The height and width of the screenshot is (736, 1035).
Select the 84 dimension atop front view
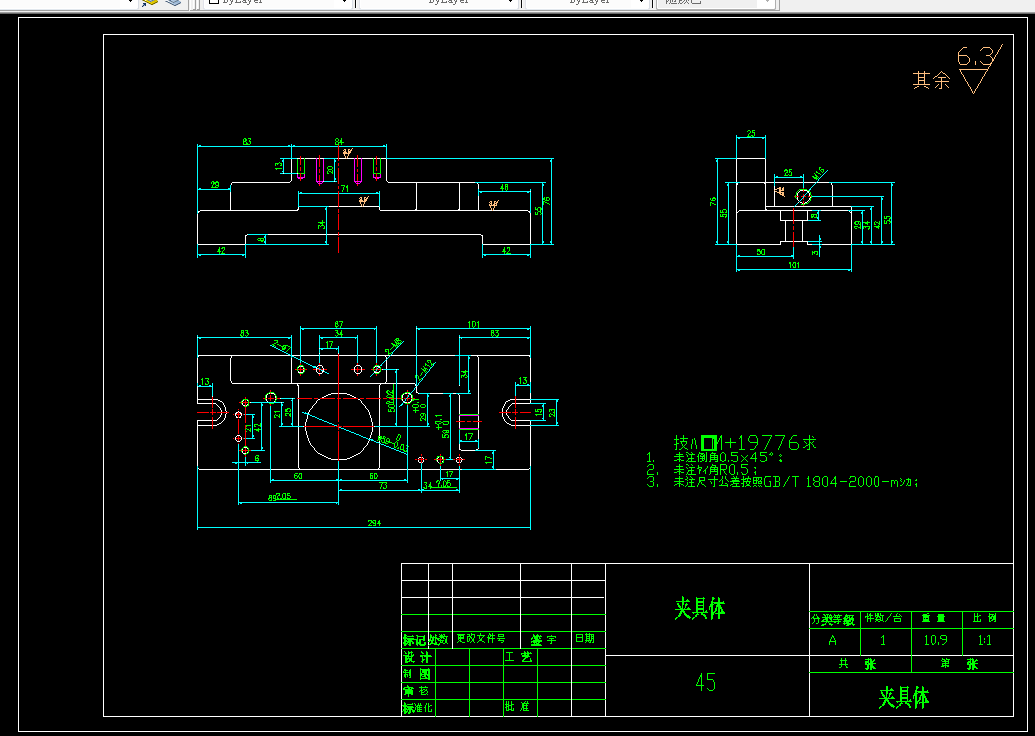(x=339, y=142)
